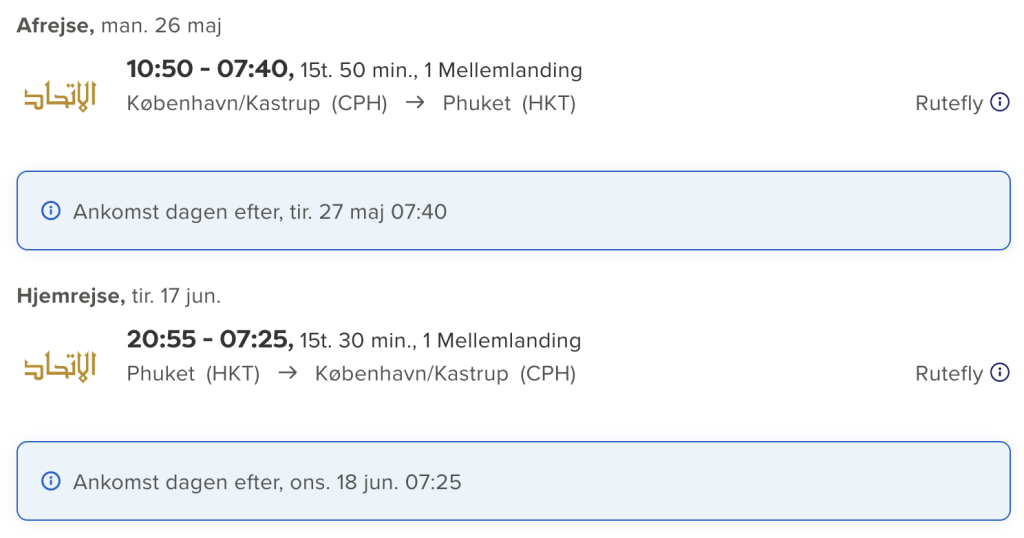The height and width of the screenshot is (538, 1024).
Task: Click the '15t. 50 min., 1 Mellemlanding' text
Action: coord(441,70)
